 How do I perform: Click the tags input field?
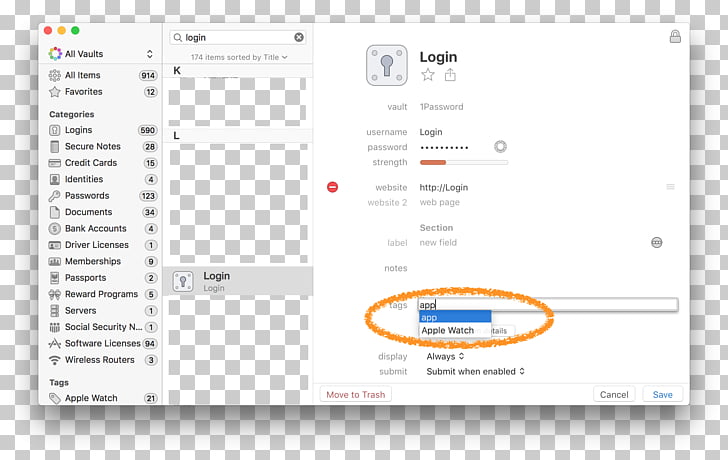pos(547,305)
